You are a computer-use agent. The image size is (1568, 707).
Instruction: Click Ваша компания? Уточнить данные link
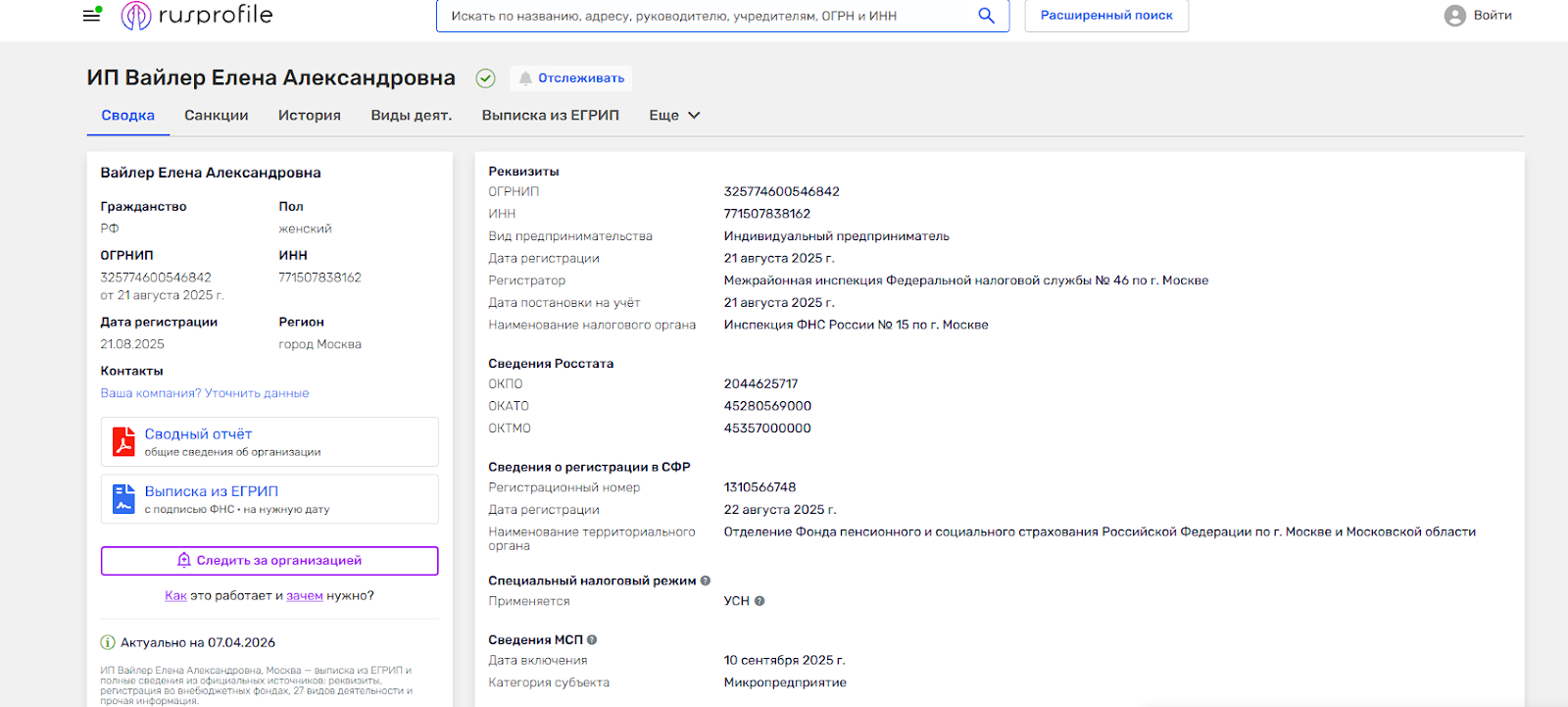[x=205, y=393]
